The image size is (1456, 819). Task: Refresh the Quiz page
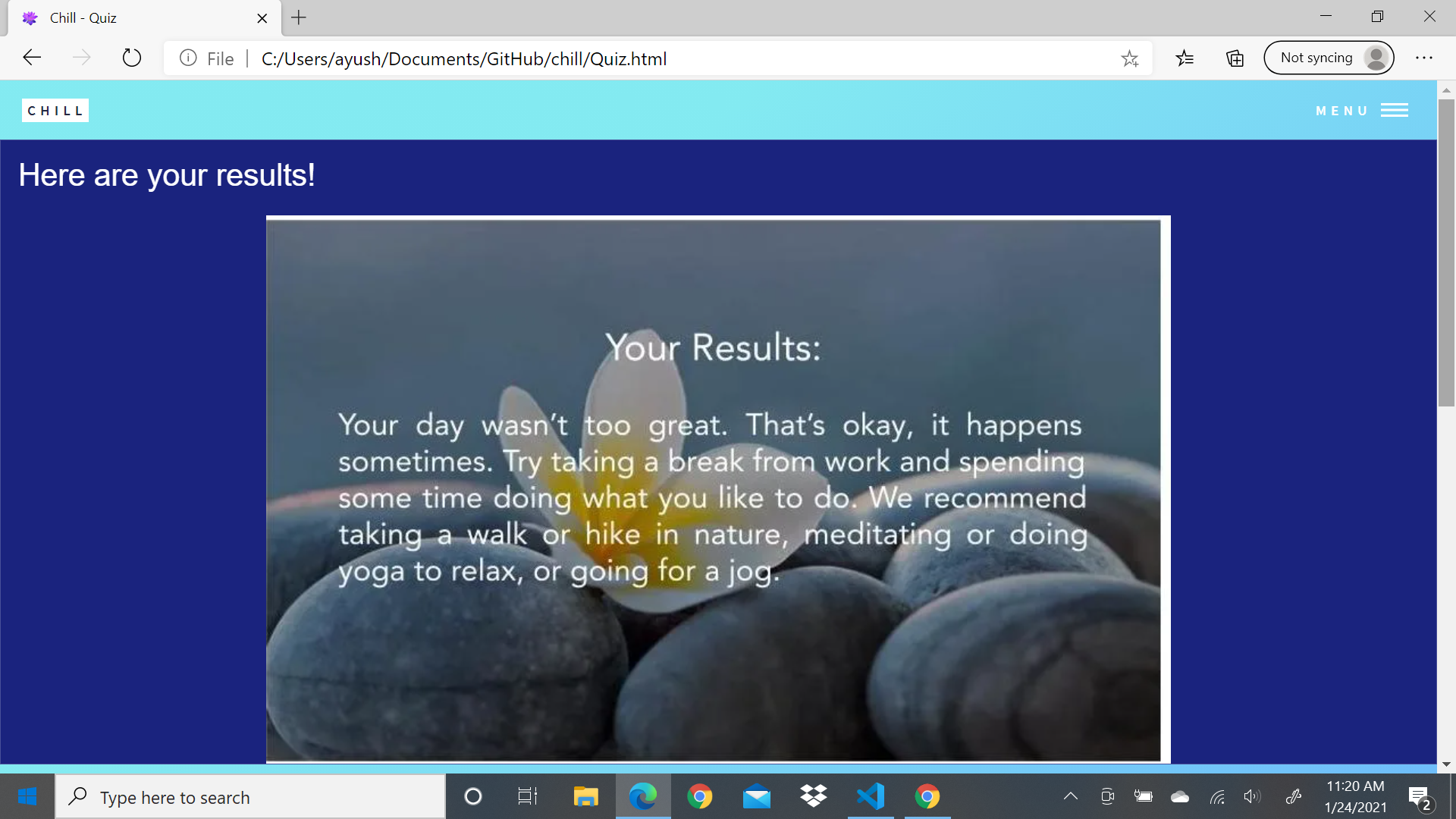point(132,58)
